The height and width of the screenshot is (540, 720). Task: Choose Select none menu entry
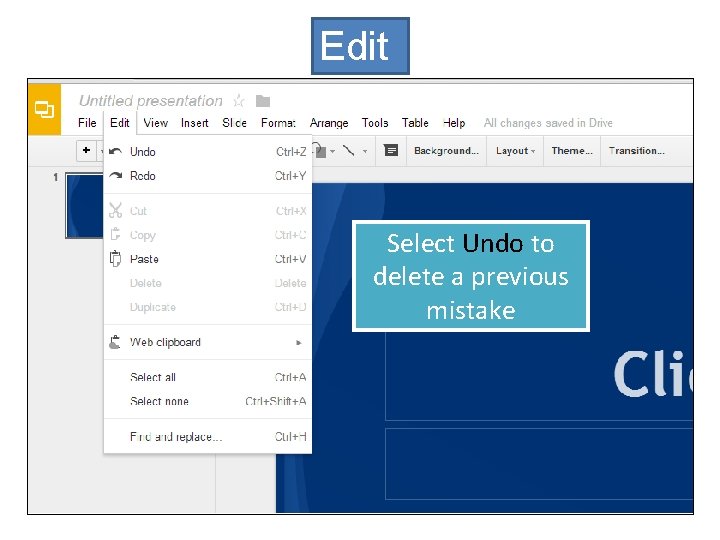[x=208, y=401]
